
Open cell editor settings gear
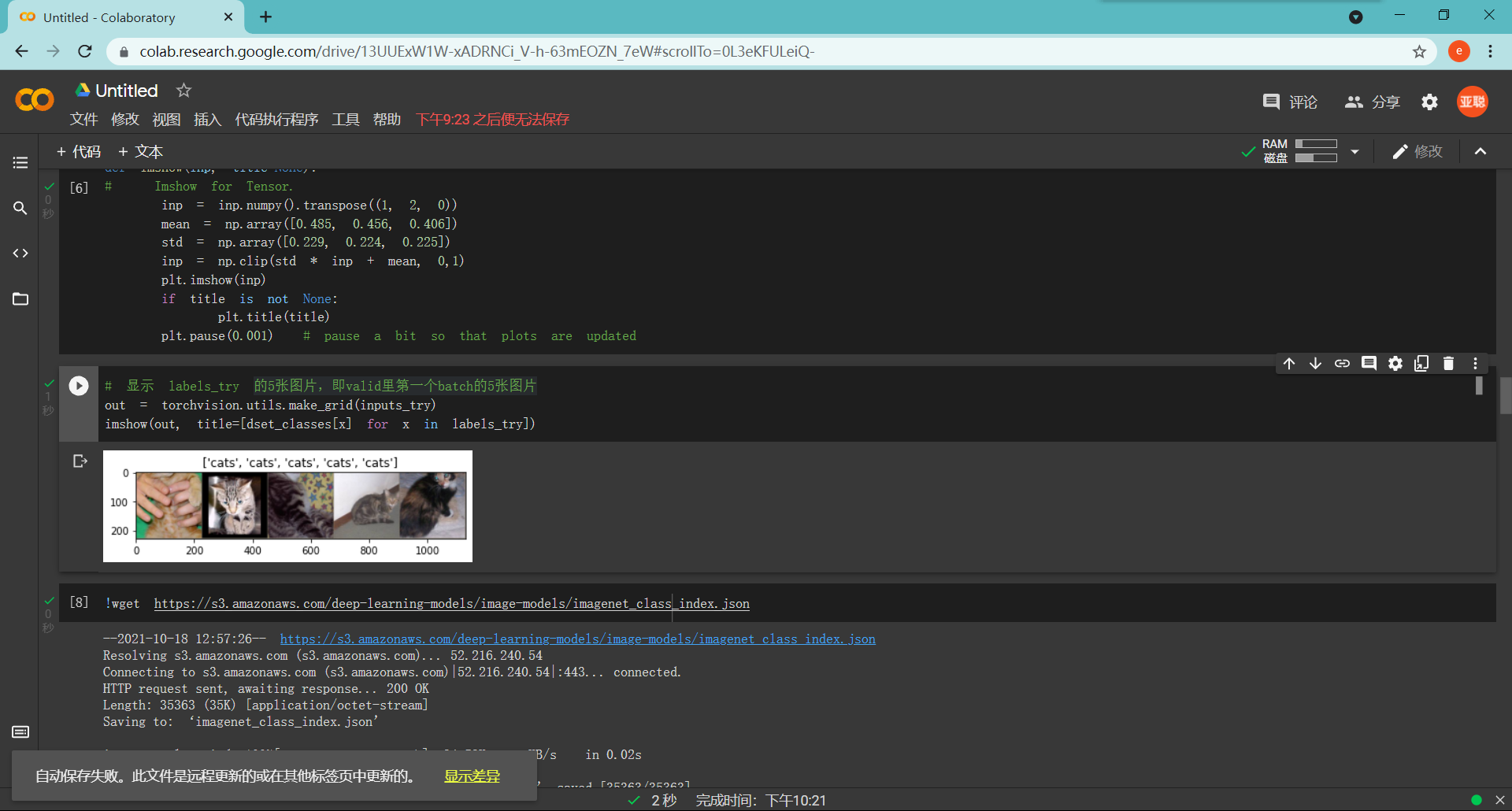coord(1395,363)
